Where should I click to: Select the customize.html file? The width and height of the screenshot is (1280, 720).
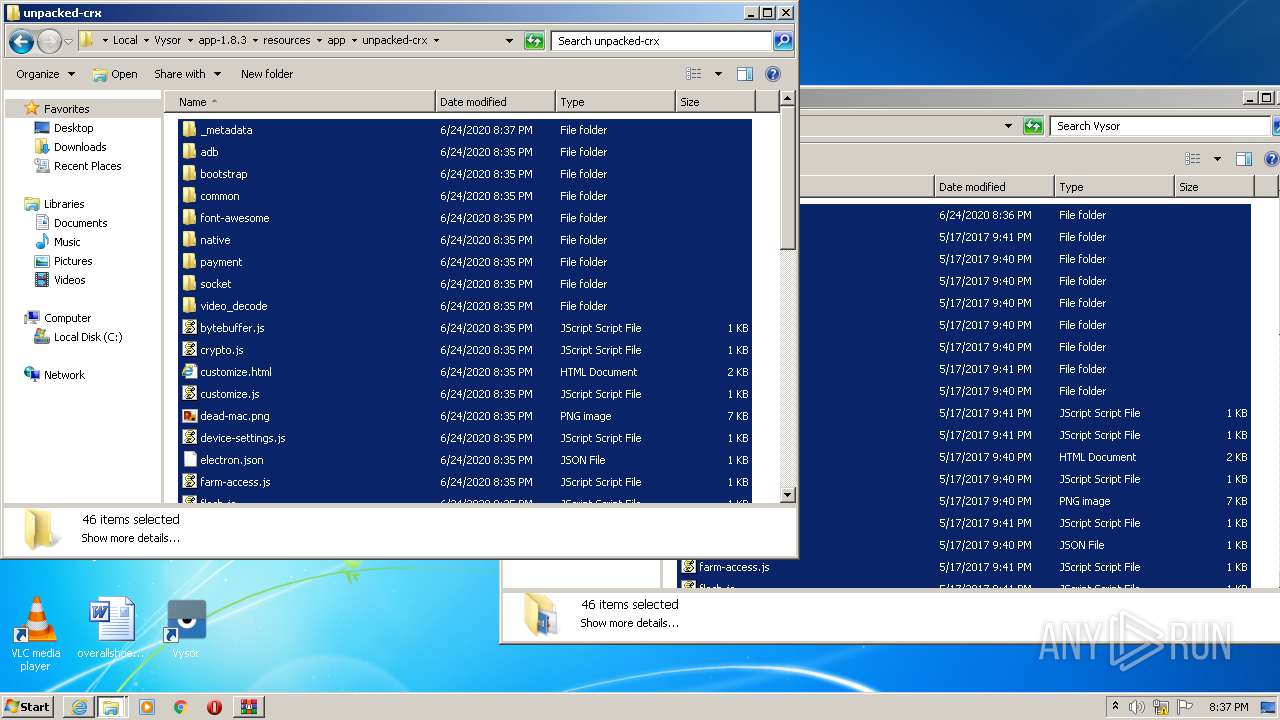pyautogui.click(x=465, y=372)
